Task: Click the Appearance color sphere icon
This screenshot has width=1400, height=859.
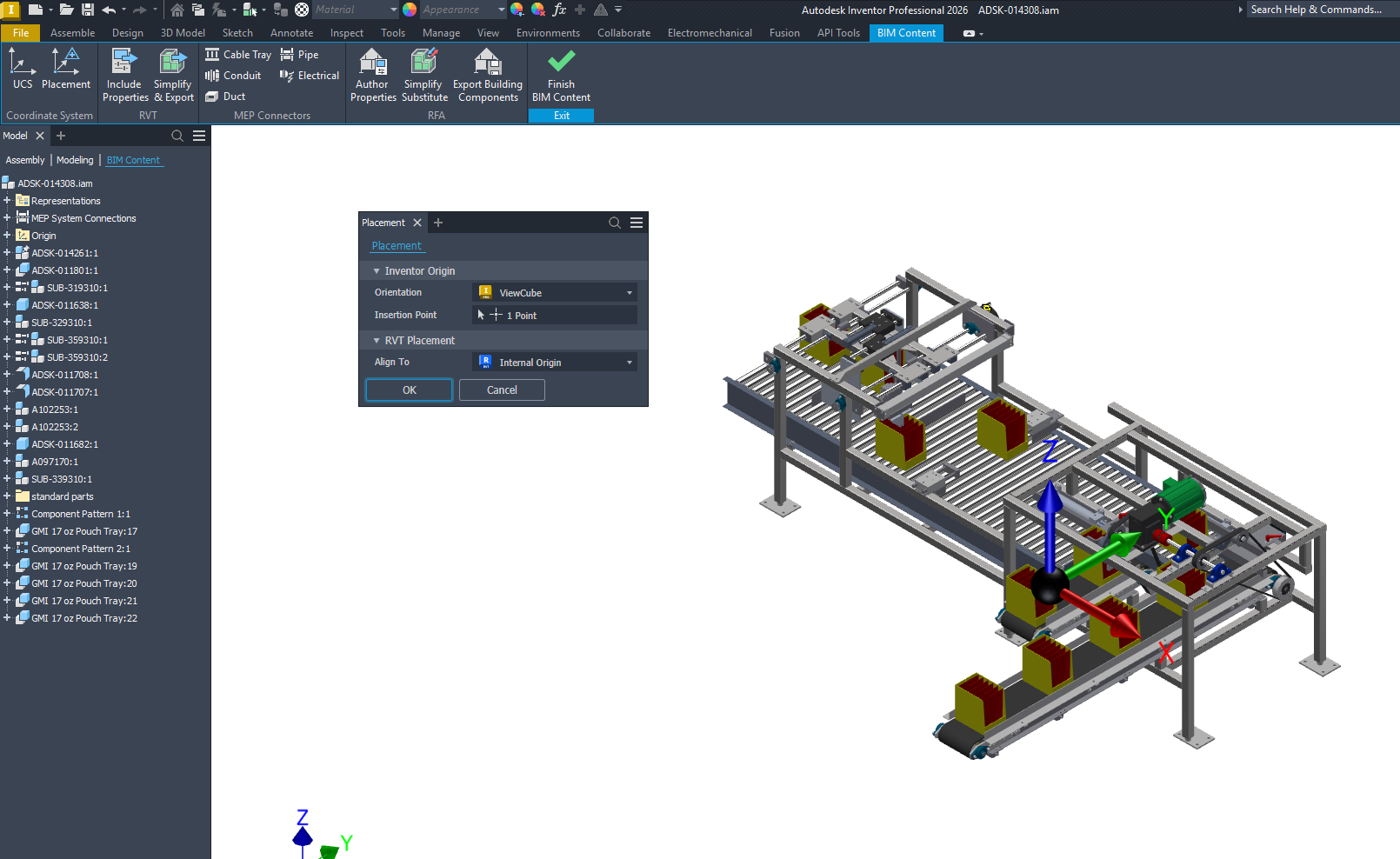Action: coord(410,10)
